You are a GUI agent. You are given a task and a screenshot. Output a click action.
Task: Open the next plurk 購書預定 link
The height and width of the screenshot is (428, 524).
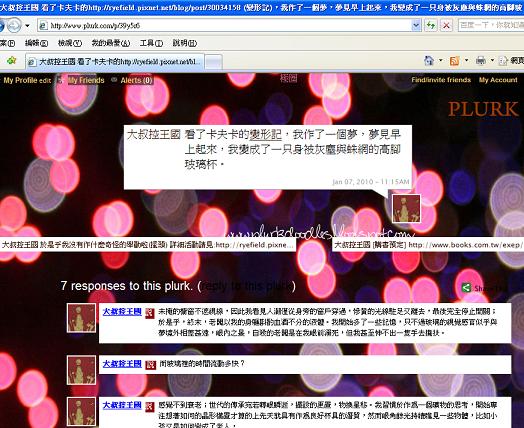point(428,245)
